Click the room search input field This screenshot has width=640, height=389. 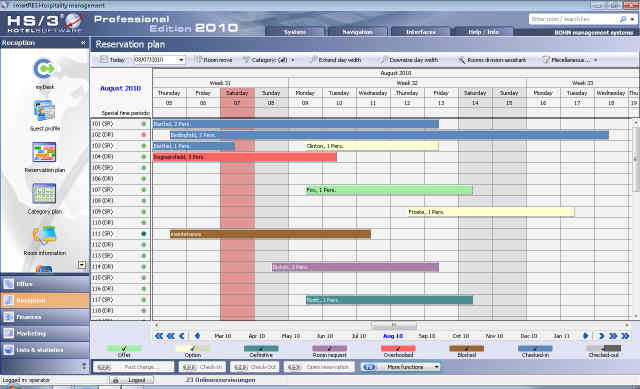pyautogui.click(x=573, y=19)
